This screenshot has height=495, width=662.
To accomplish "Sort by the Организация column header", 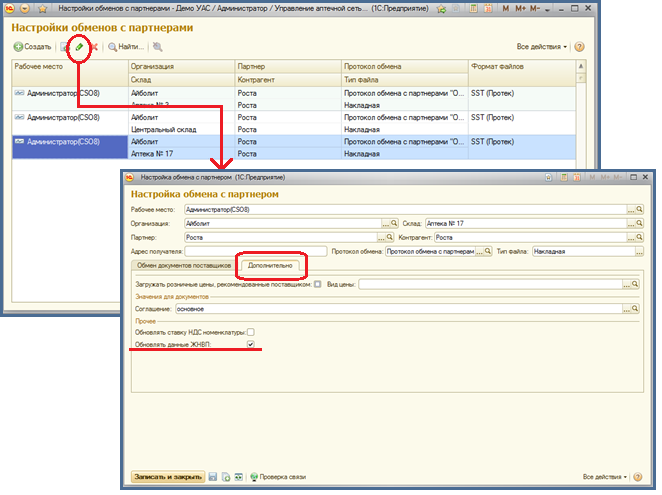I will (182, 66).
